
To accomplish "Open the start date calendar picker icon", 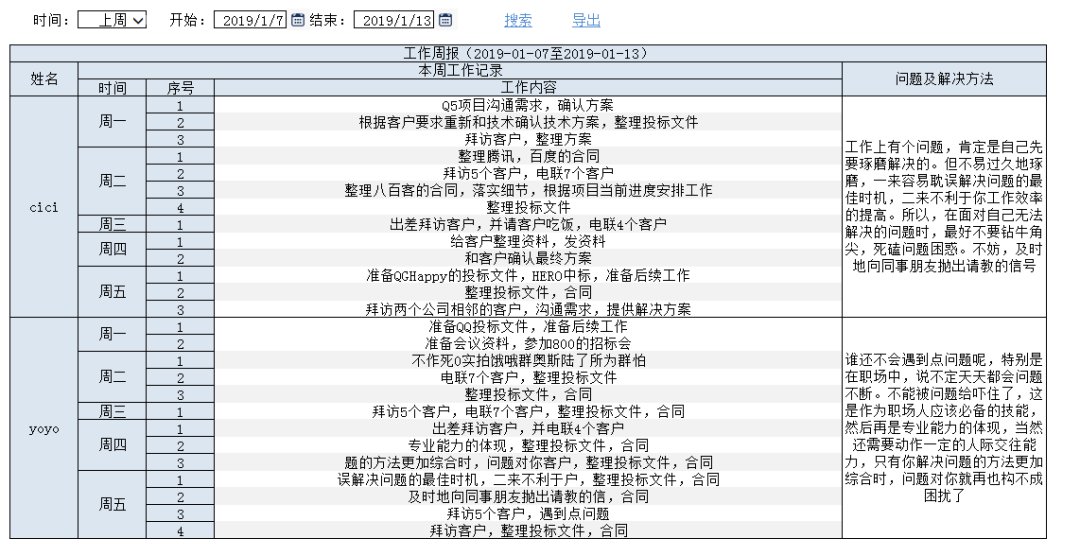I will click(x=297, y=20).
